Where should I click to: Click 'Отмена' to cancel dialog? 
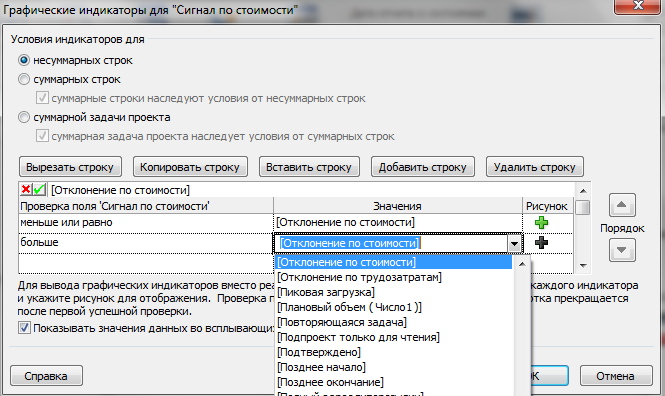point(616,376)
